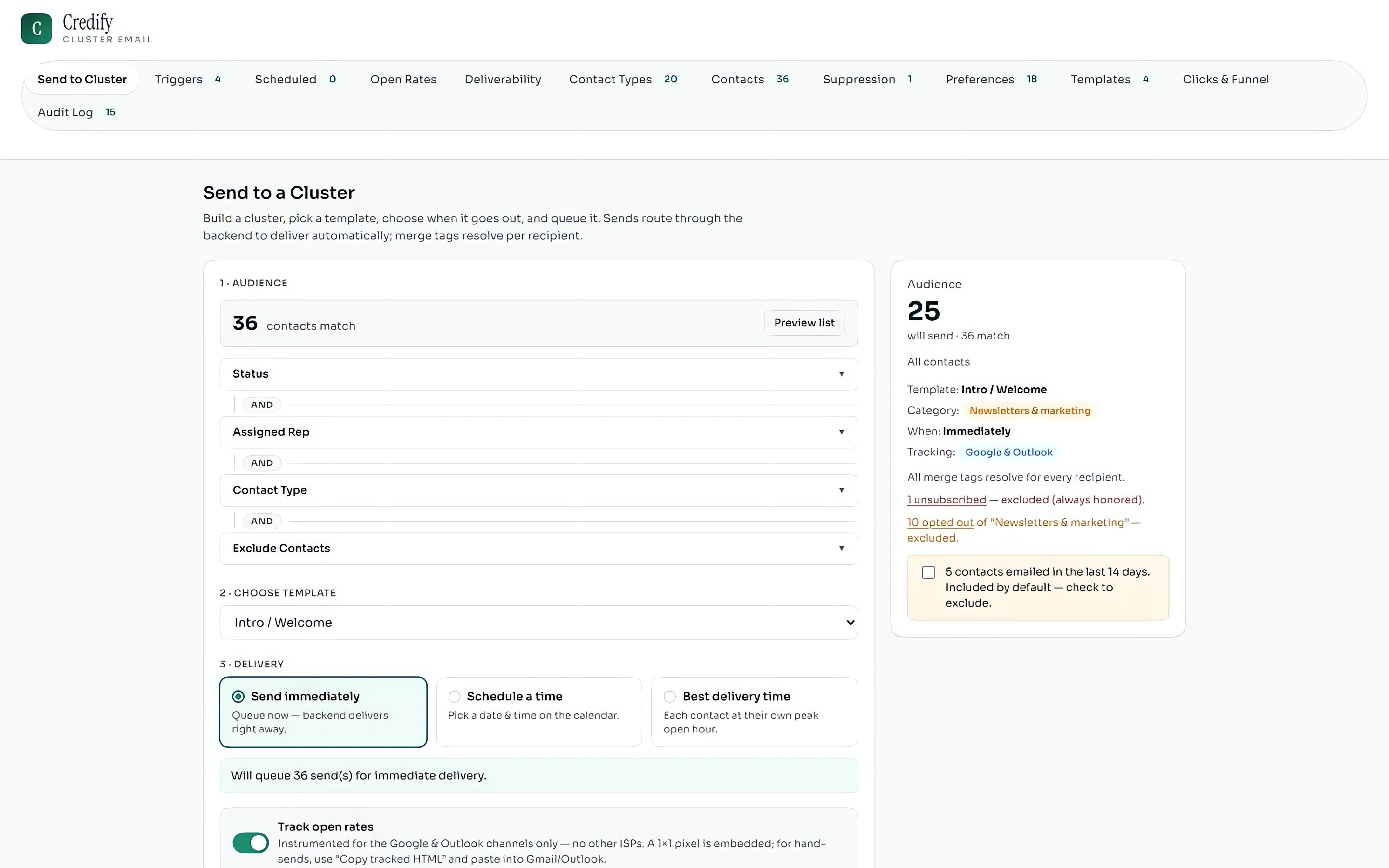Choose the Best delivery time radio option
1389x868 pixels.
point(754,712)
